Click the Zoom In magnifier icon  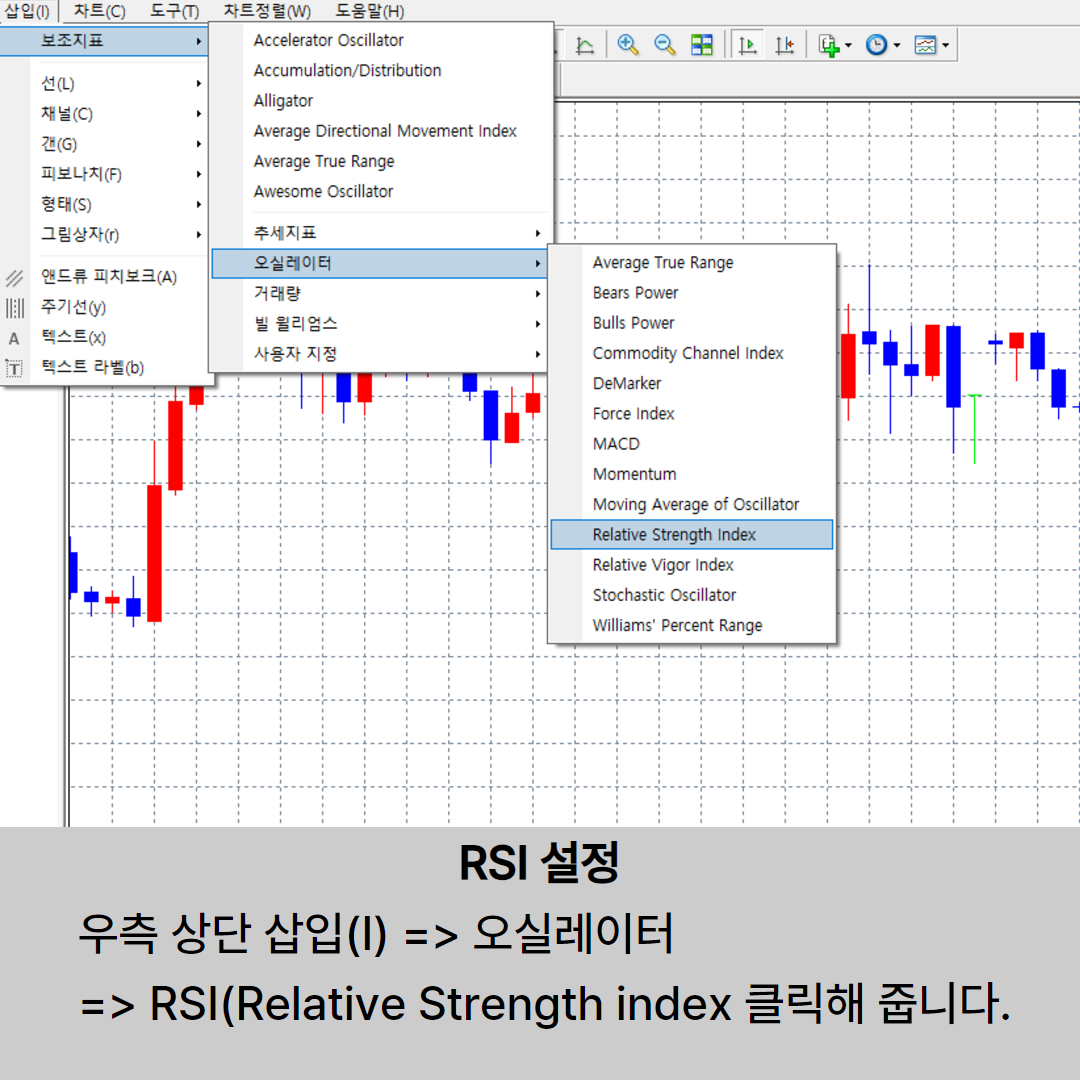628,45
